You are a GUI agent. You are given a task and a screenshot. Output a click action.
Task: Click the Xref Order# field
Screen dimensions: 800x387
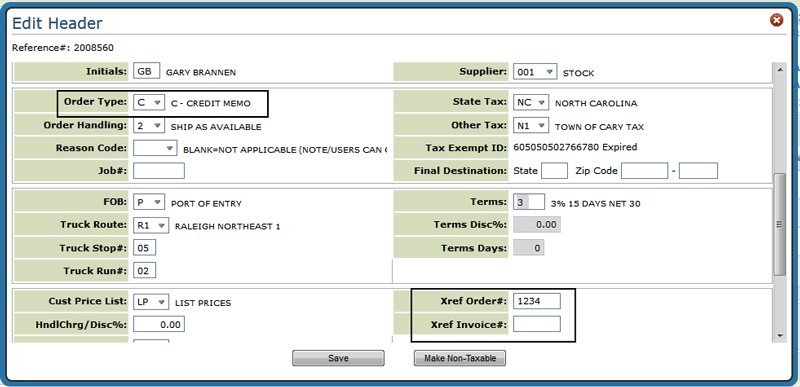(537, 301)
